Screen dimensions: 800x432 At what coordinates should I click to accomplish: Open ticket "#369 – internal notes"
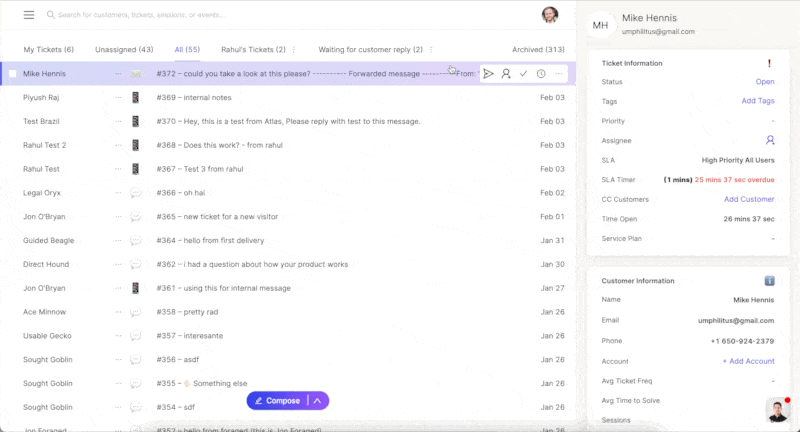(194, 97)
